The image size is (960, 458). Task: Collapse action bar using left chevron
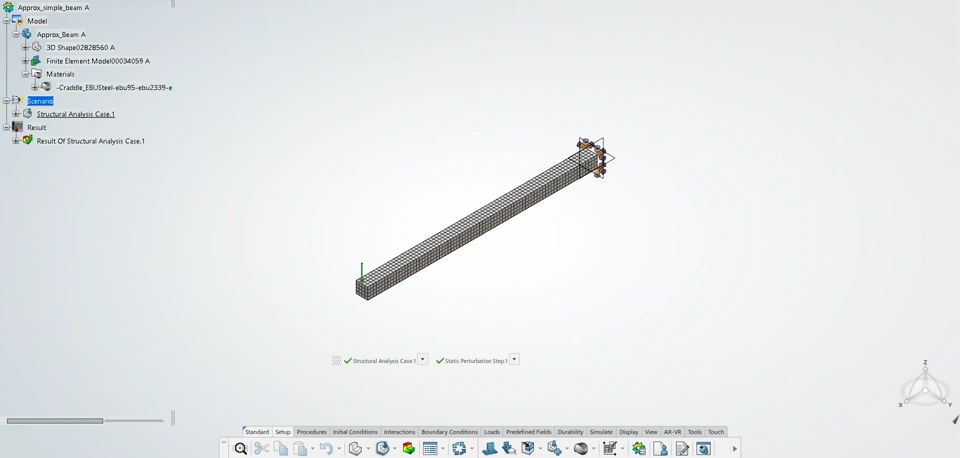coord(223,441)
